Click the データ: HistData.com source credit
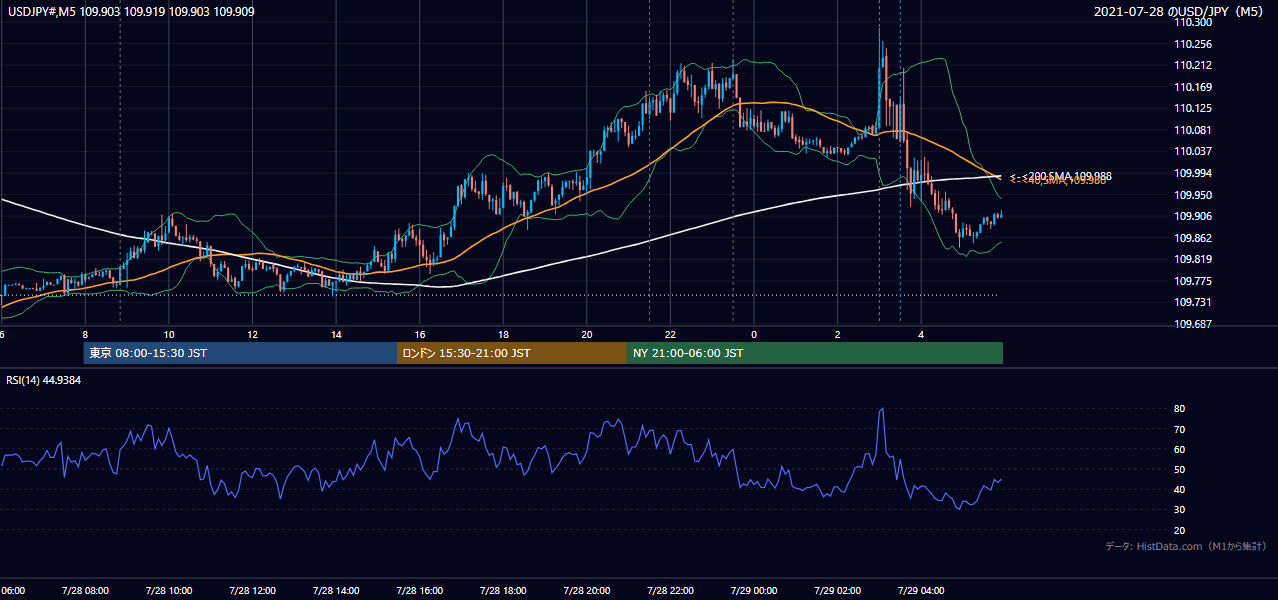Screen dimensions: 1278x600 (1186, 546)
